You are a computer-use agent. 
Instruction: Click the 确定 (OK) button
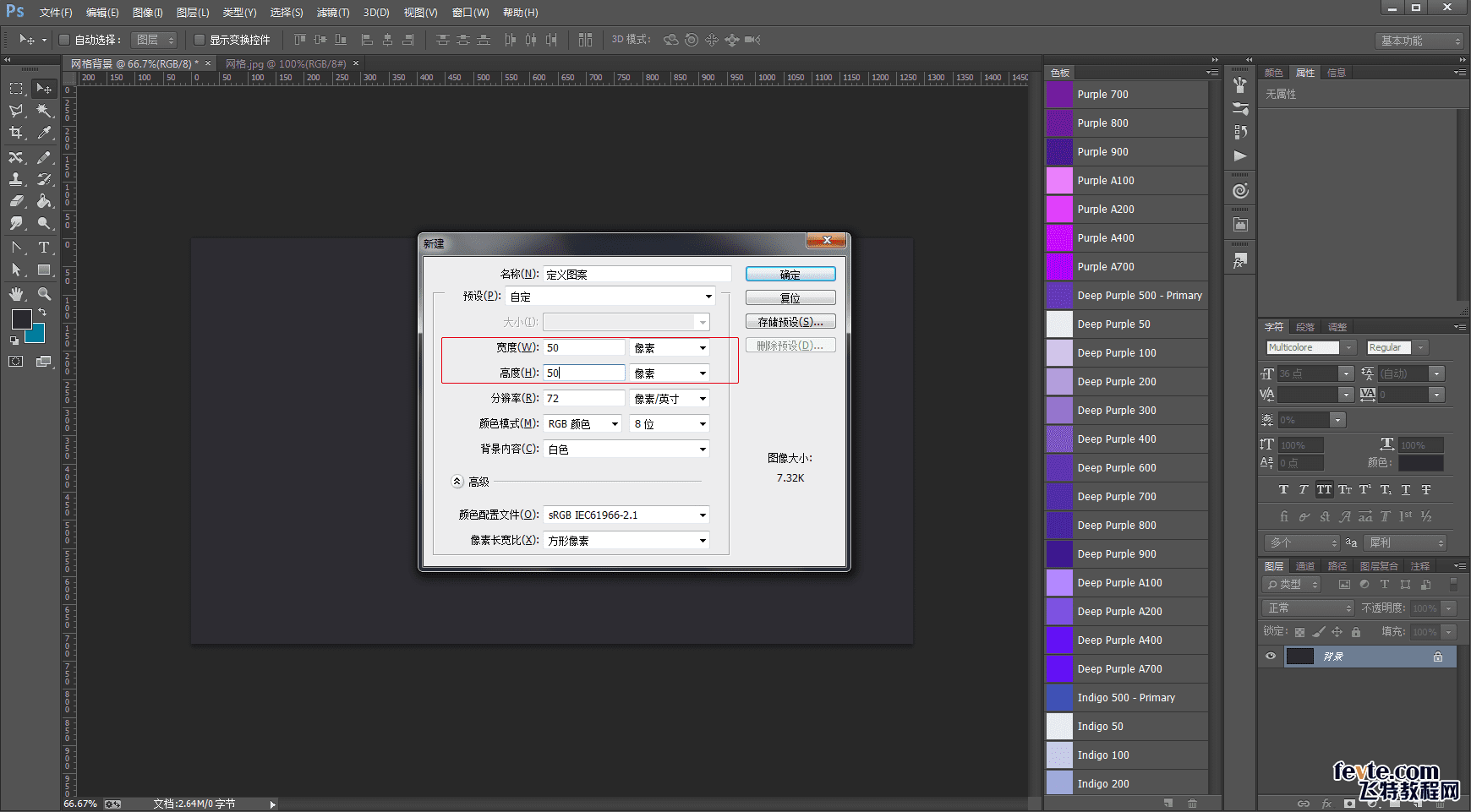(x=790, y=275)
